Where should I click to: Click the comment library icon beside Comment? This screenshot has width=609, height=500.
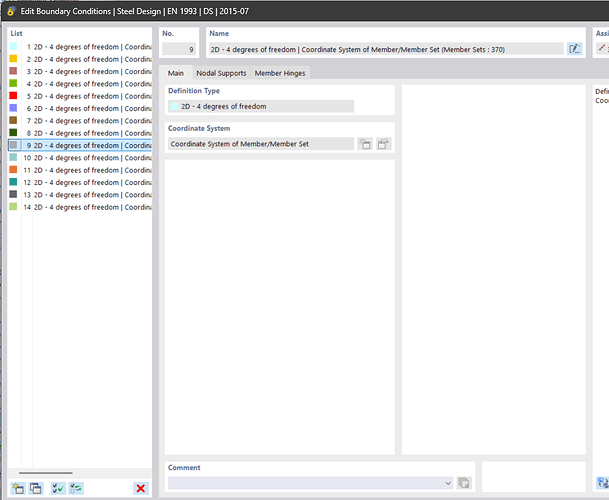coord(463,483)
